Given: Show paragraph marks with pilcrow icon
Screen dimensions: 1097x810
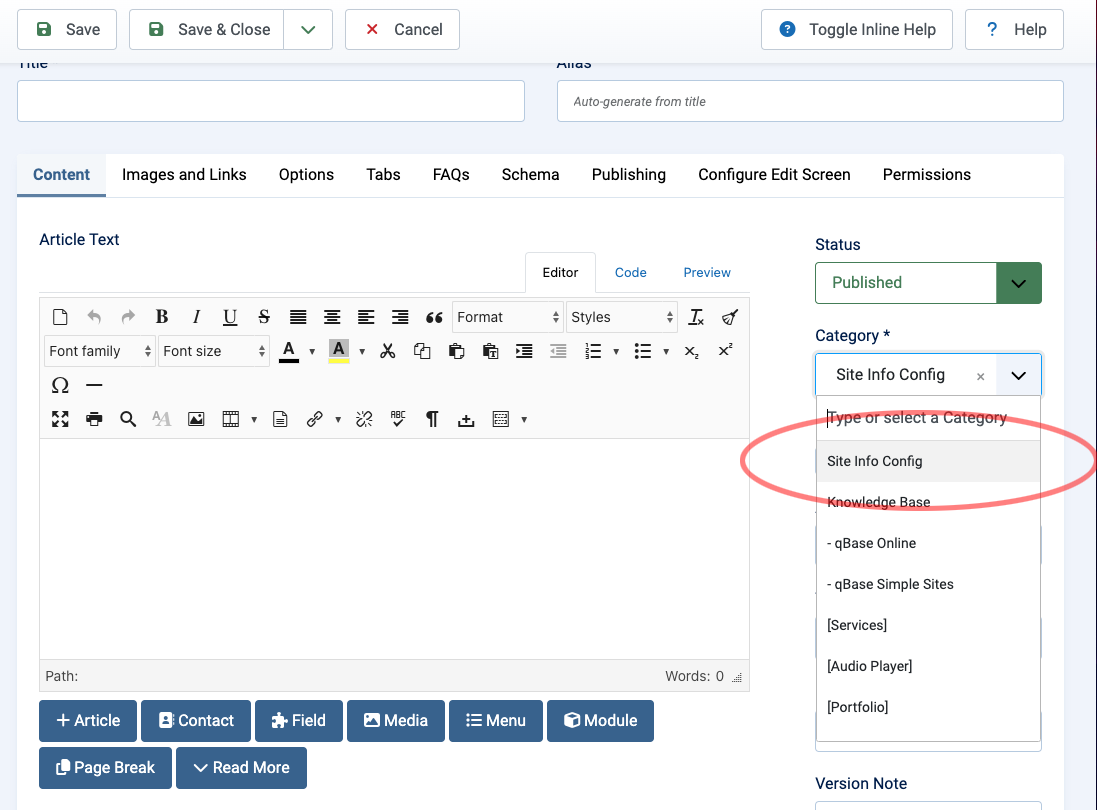Looking at the screenshot, I should (432, 419).
